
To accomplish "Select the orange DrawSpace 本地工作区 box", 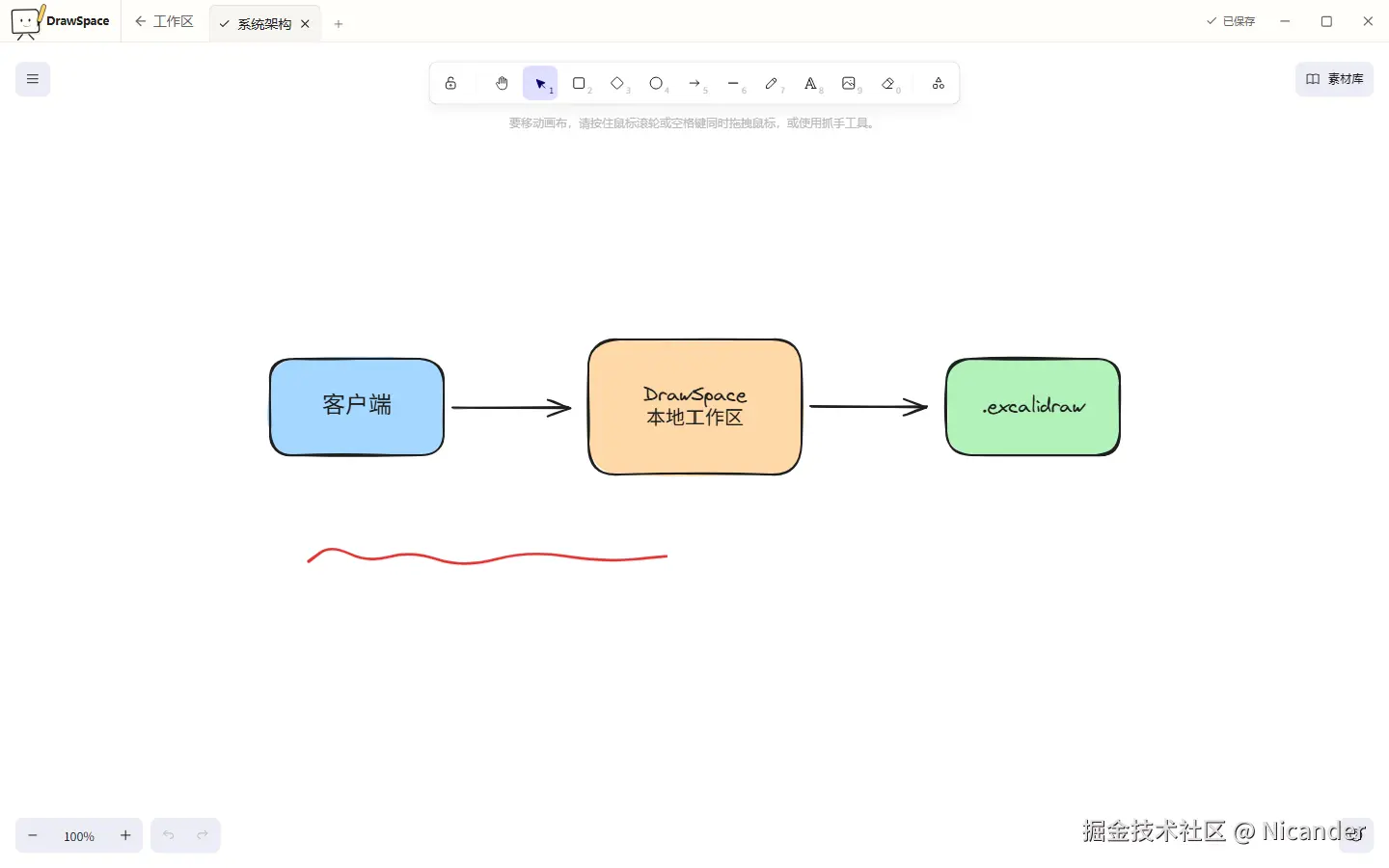I will coord(694,407).
